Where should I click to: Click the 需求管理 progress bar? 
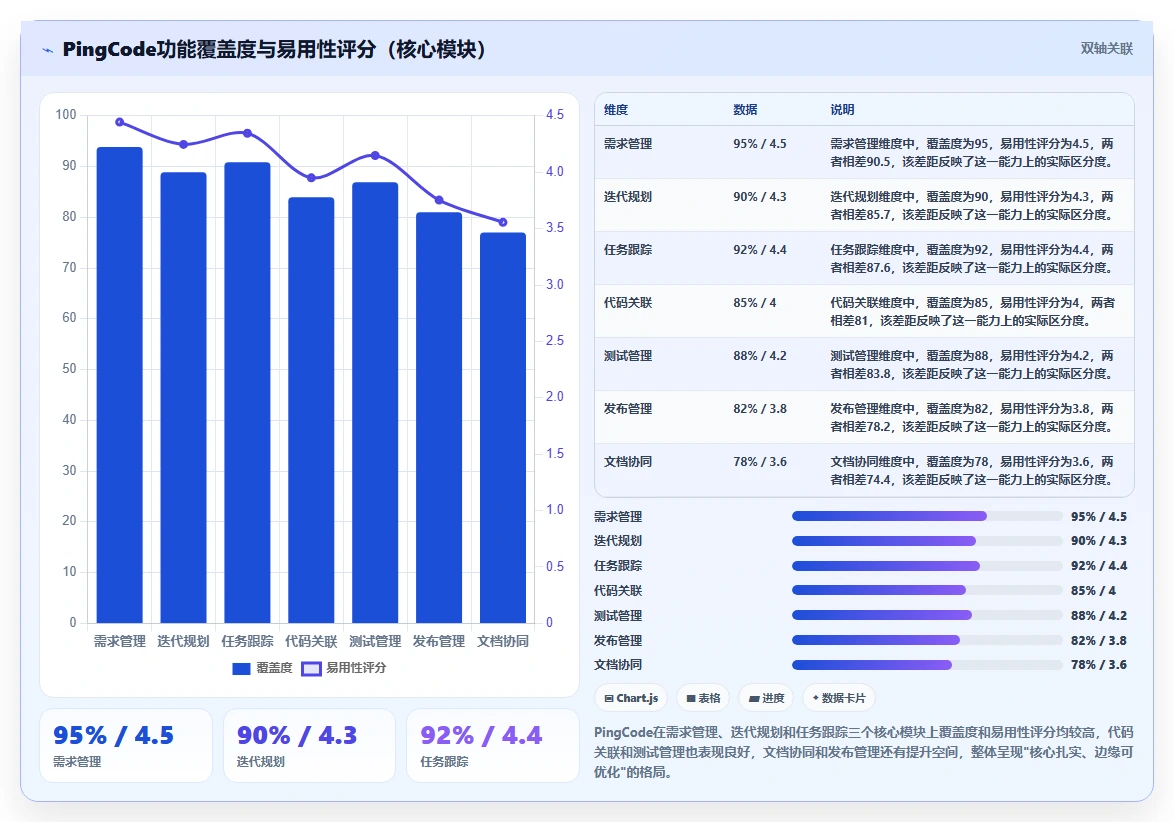click(x=927, y=516)
